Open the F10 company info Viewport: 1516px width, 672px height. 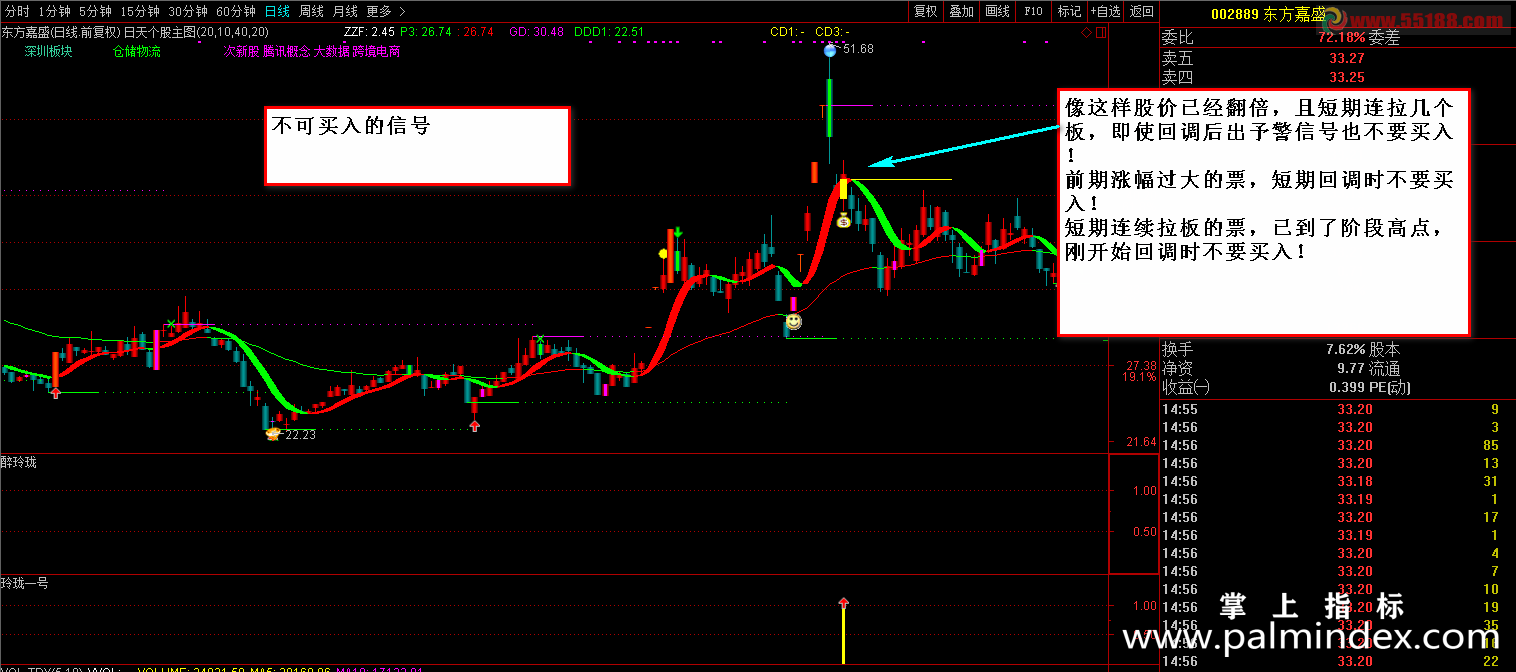tap(1033, 11)
